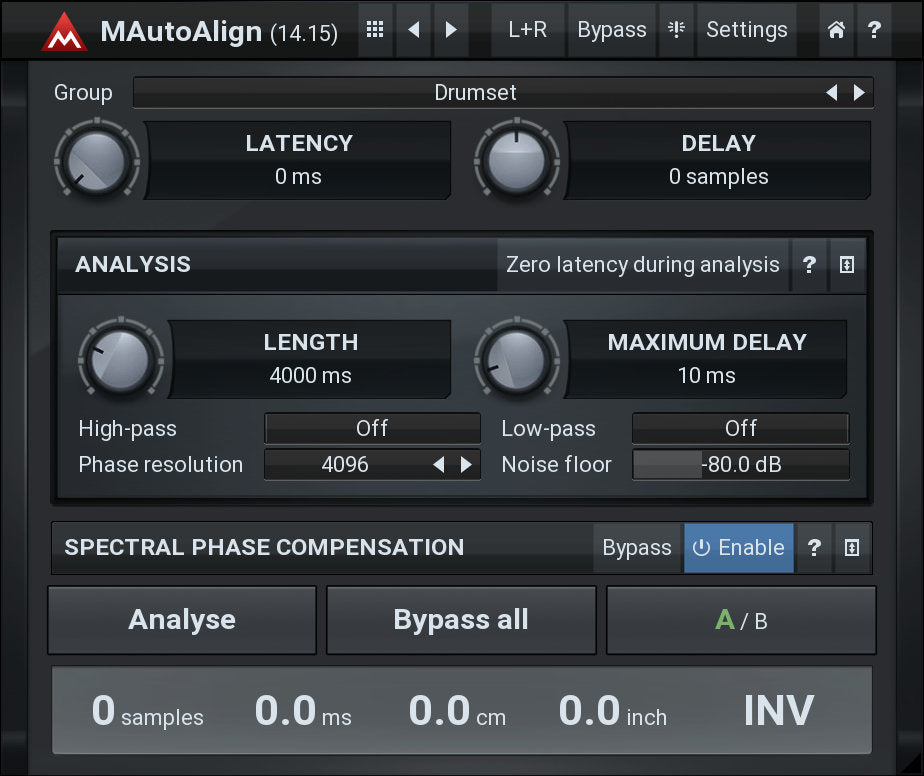Go to previous preset arrow in title bar
The height and width of the screenshot is (776, 924).
[413, 30]
